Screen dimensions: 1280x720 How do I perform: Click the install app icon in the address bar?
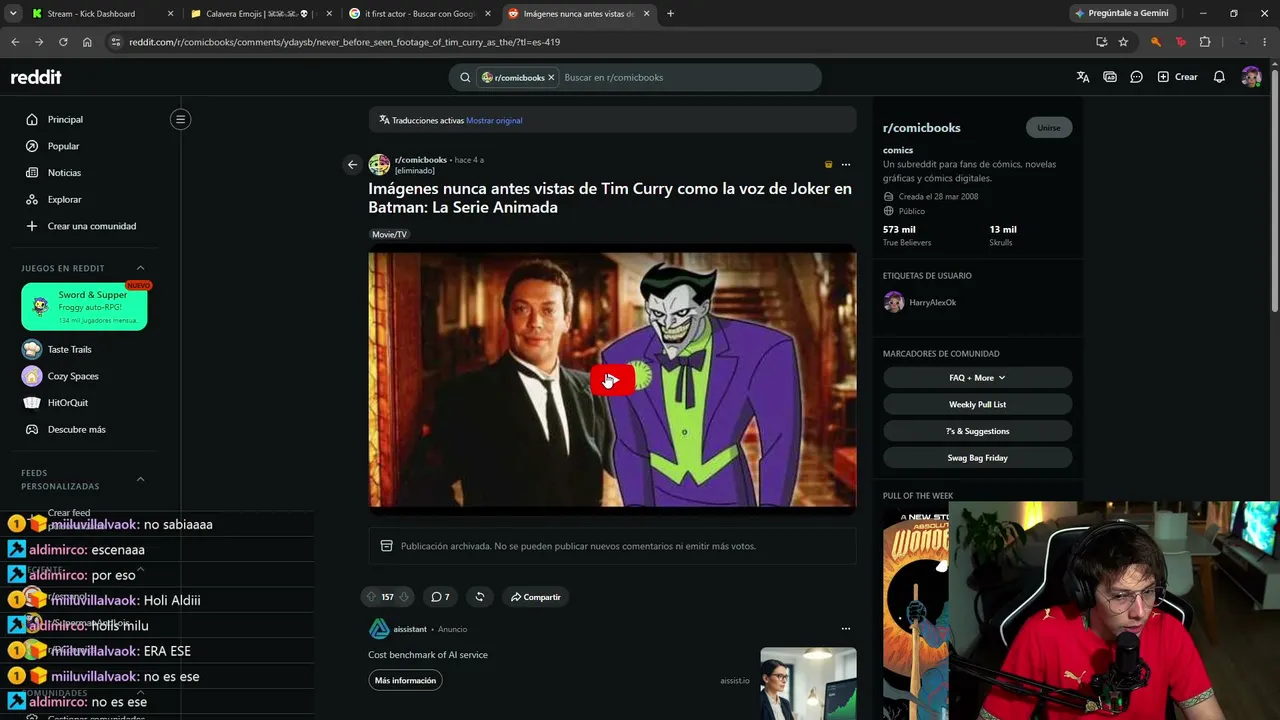tap(1101, 42)
